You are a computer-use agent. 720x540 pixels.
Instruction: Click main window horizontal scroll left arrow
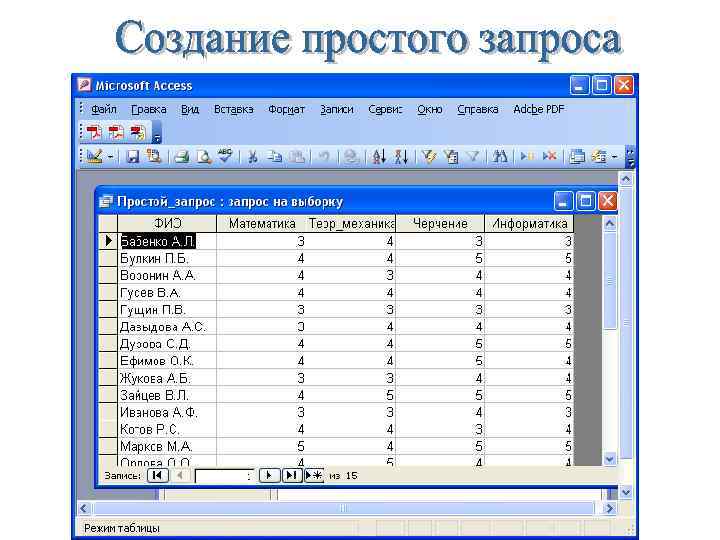pyautogui.click(x=84, y=508)
